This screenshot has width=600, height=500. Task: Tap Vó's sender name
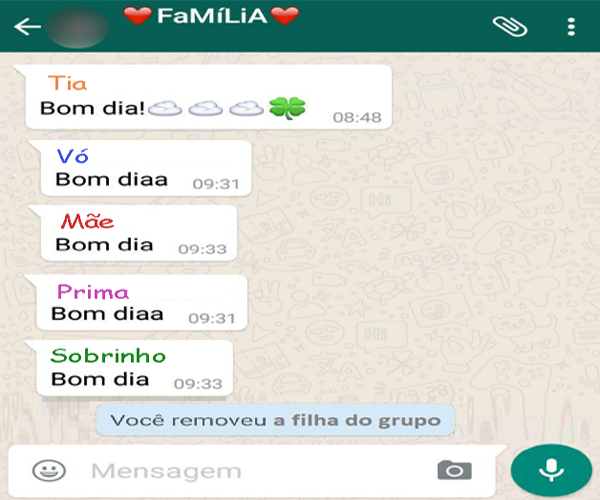(72, 156)
